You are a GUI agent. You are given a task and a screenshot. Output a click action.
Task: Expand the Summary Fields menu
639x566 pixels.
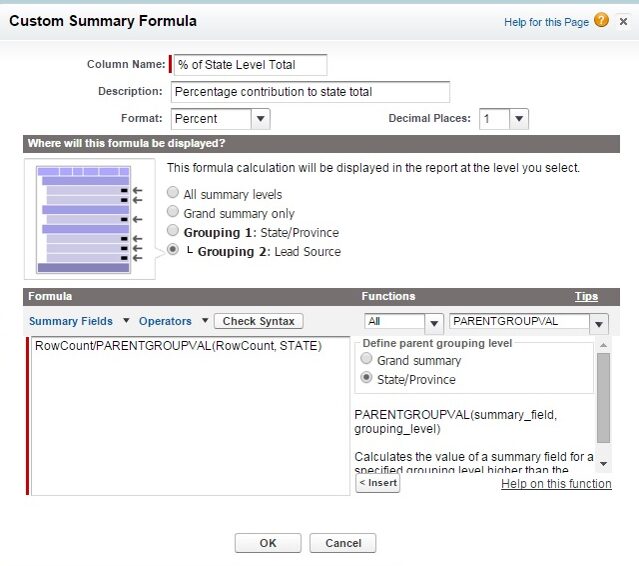79,321
